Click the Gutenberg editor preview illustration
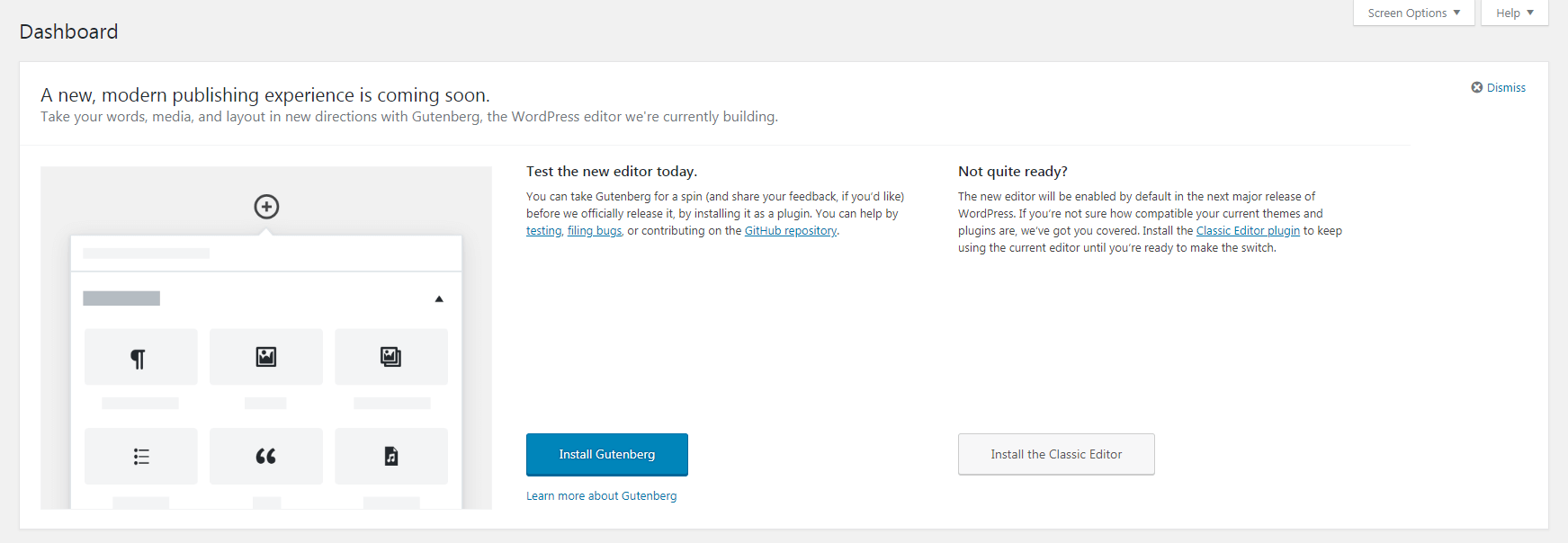Screen dimensions: 1568x543 (x=266, y=338)
